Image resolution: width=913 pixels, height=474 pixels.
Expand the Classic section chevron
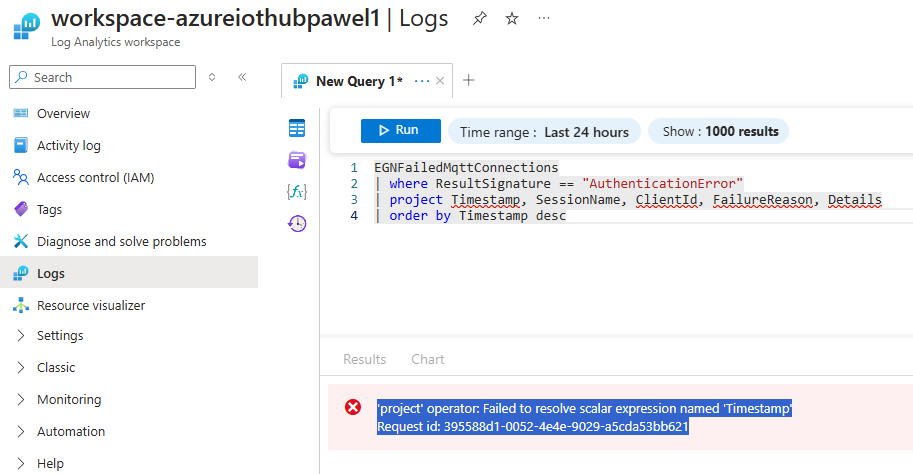click(x=21, y=367)
